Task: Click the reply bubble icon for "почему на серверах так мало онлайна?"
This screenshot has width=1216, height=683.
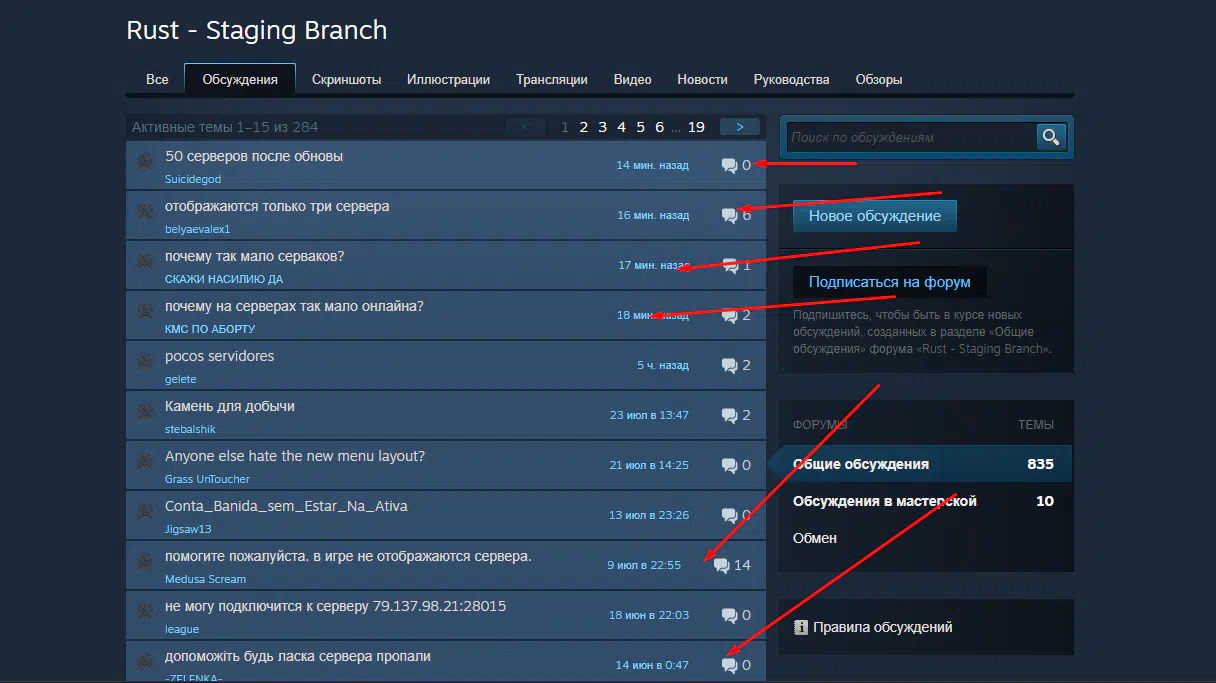Action: pyautogui.click(x=729, y=316)
